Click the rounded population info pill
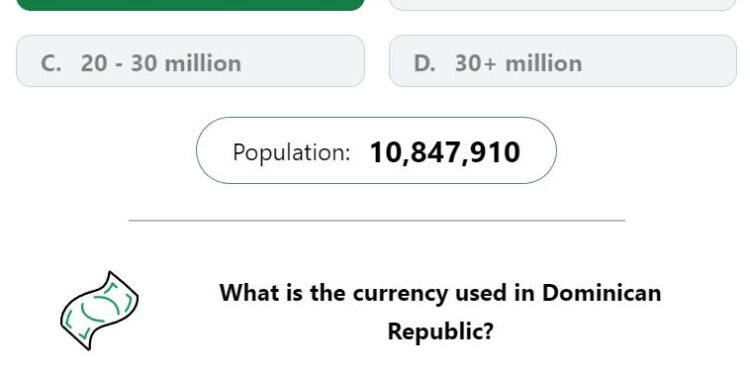Screen dimensions: 750x375 (376, 150)
